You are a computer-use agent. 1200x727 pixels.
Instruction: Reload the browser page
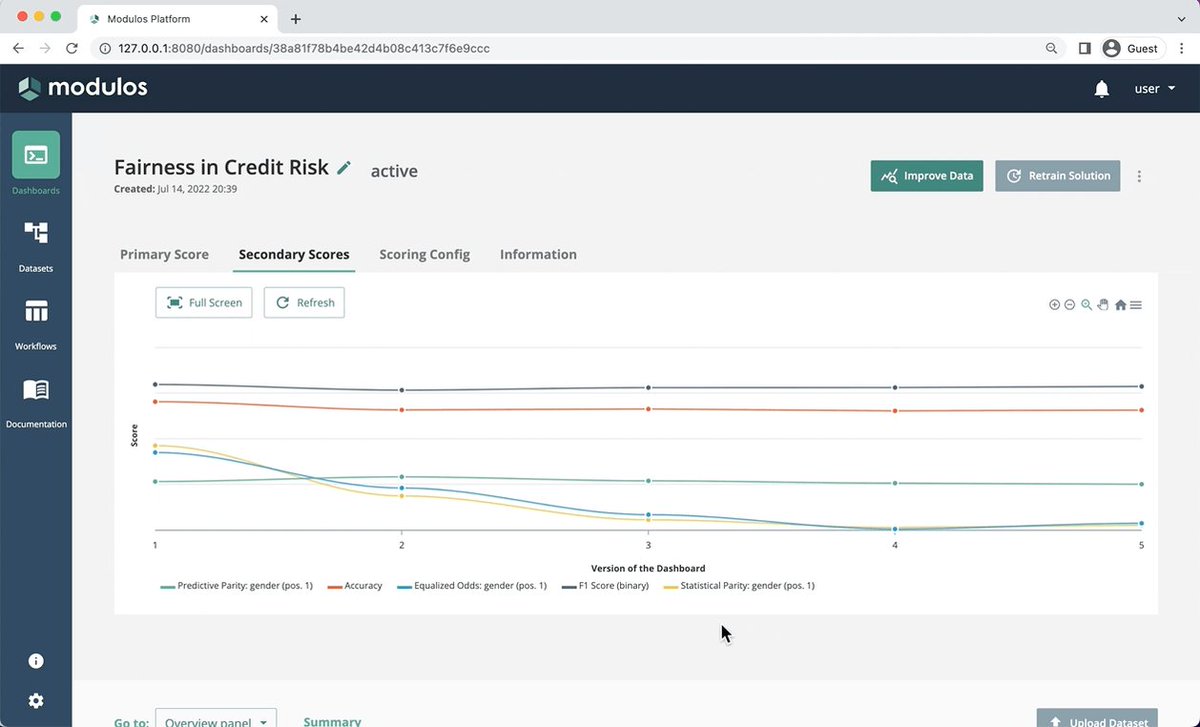[x=72, y=48]
